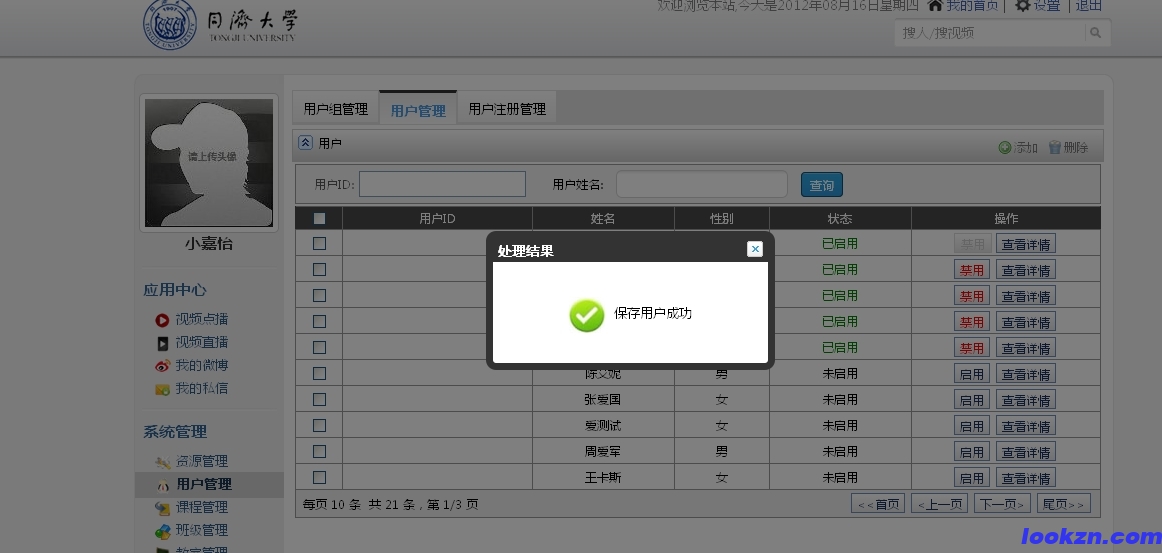Image resolution: width=1162 pixels, height=553 pixels.
Task: Click the 删除 trash bin icon
Action: point(1054,148)
